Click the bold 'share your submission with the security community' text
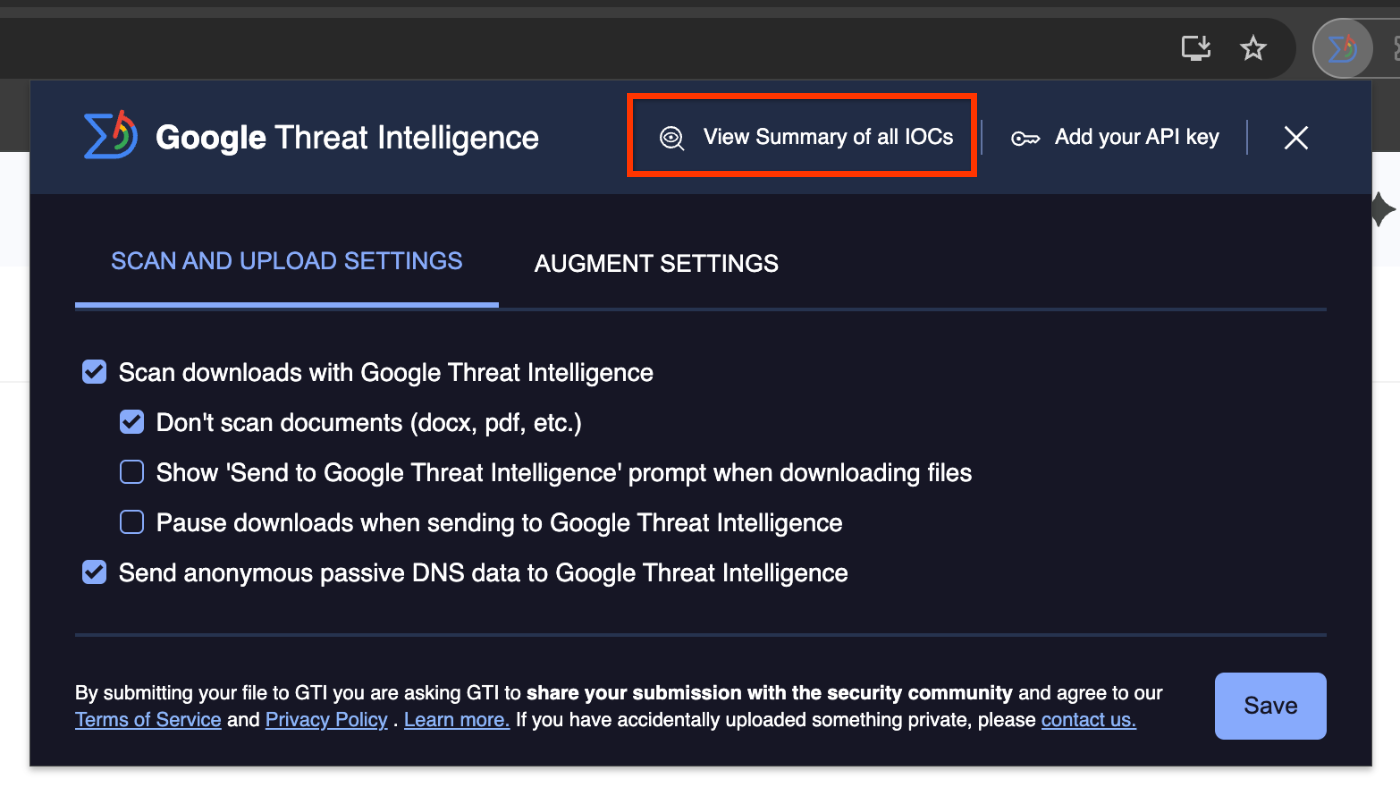Image resolution: width=1400 pixels, height=797 pixels. (769, 693)
